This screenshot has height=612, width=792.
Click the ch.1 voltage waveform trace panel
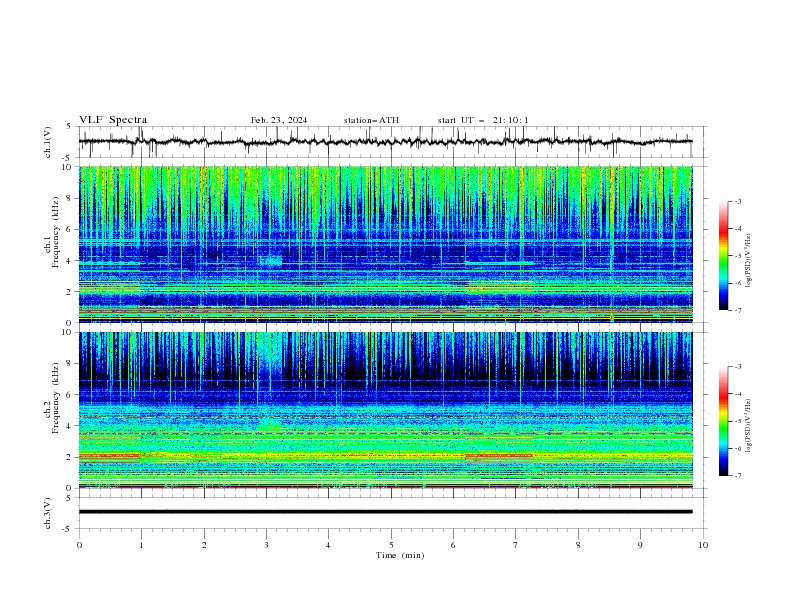click(393, 142)
